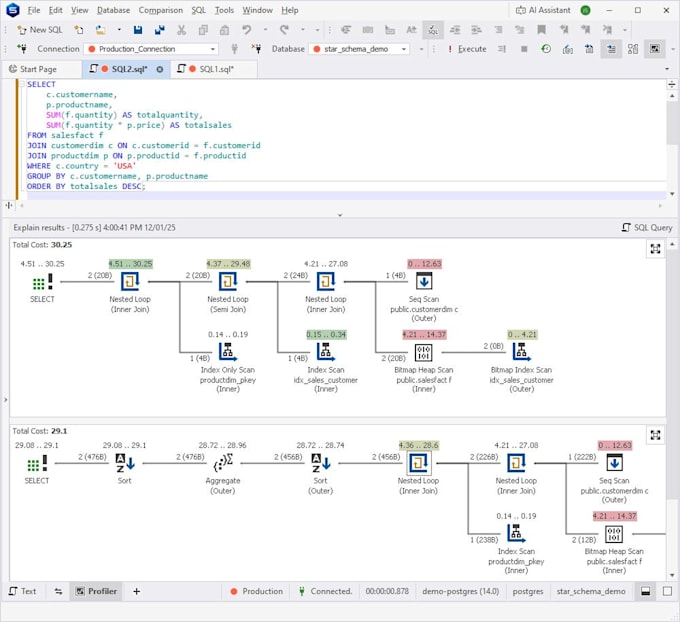This screenshot has width=680, height=622.
Task: Click the 0 .. 12.63 cost label, first plan
Action: tap(424, 264)
